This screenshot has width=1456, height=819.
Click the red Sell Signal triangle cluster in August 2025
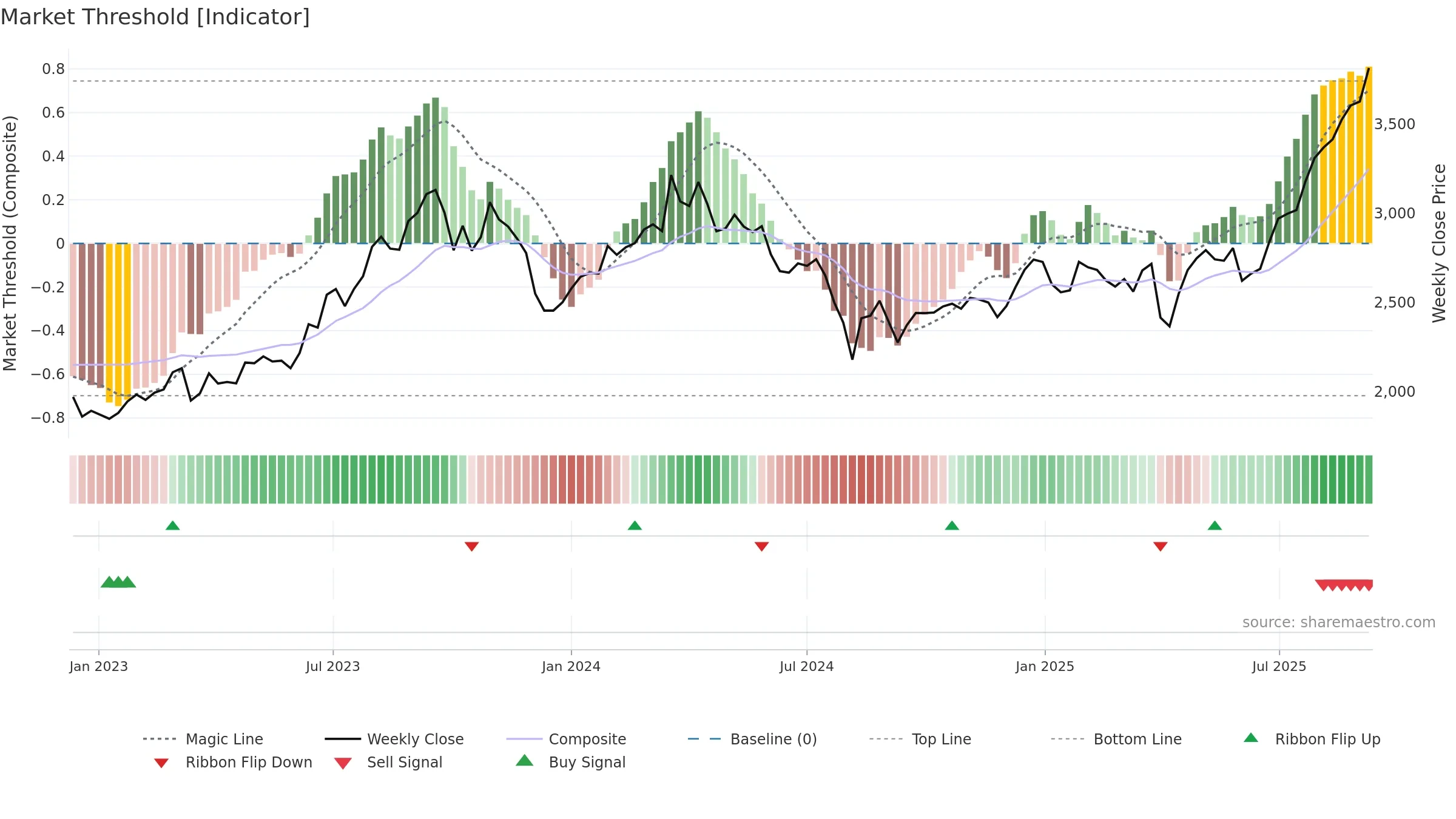click(x=1344, y=585)
